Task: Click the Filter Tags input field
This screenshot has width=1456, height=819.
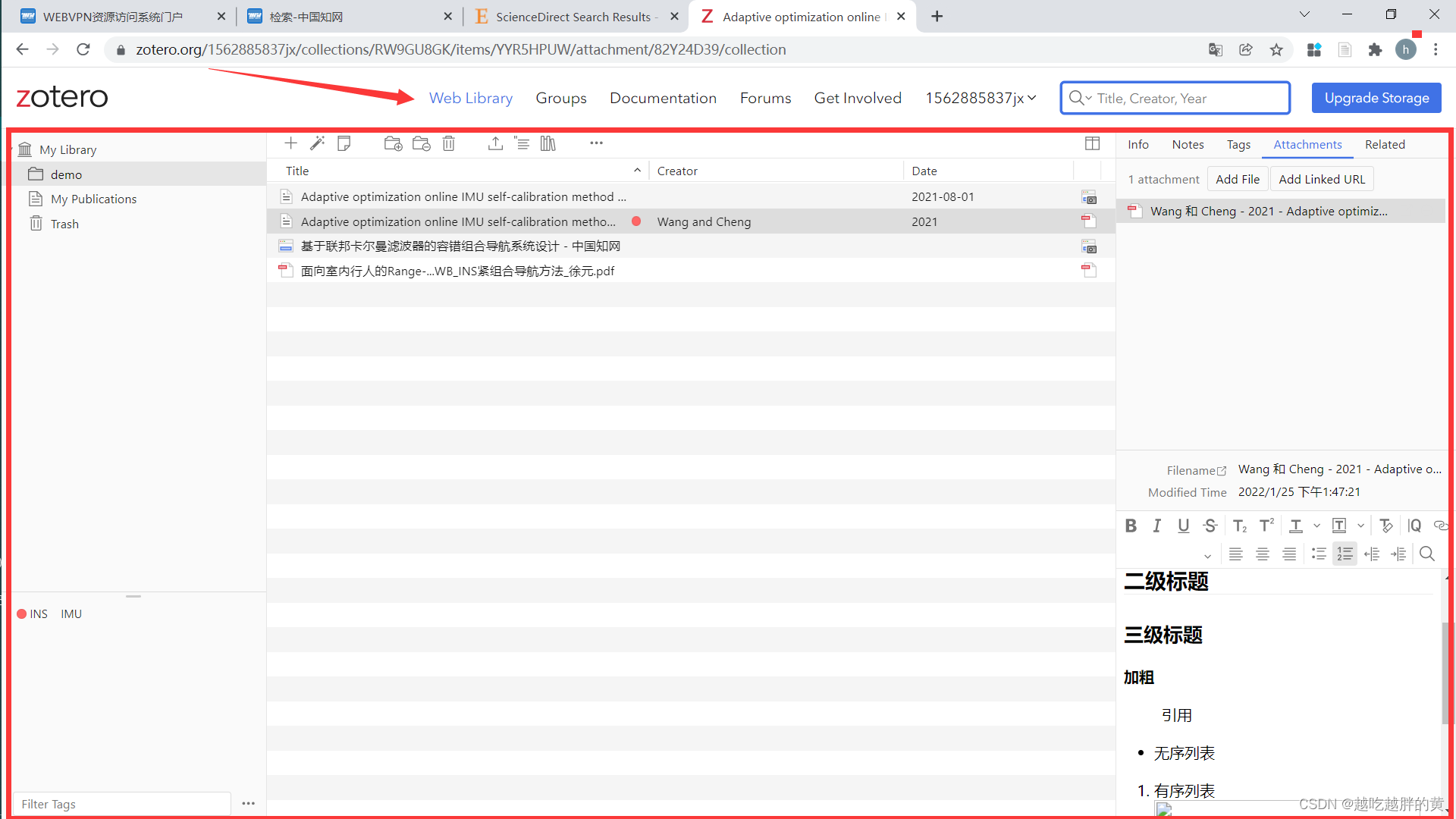Action: pos(121,804)
